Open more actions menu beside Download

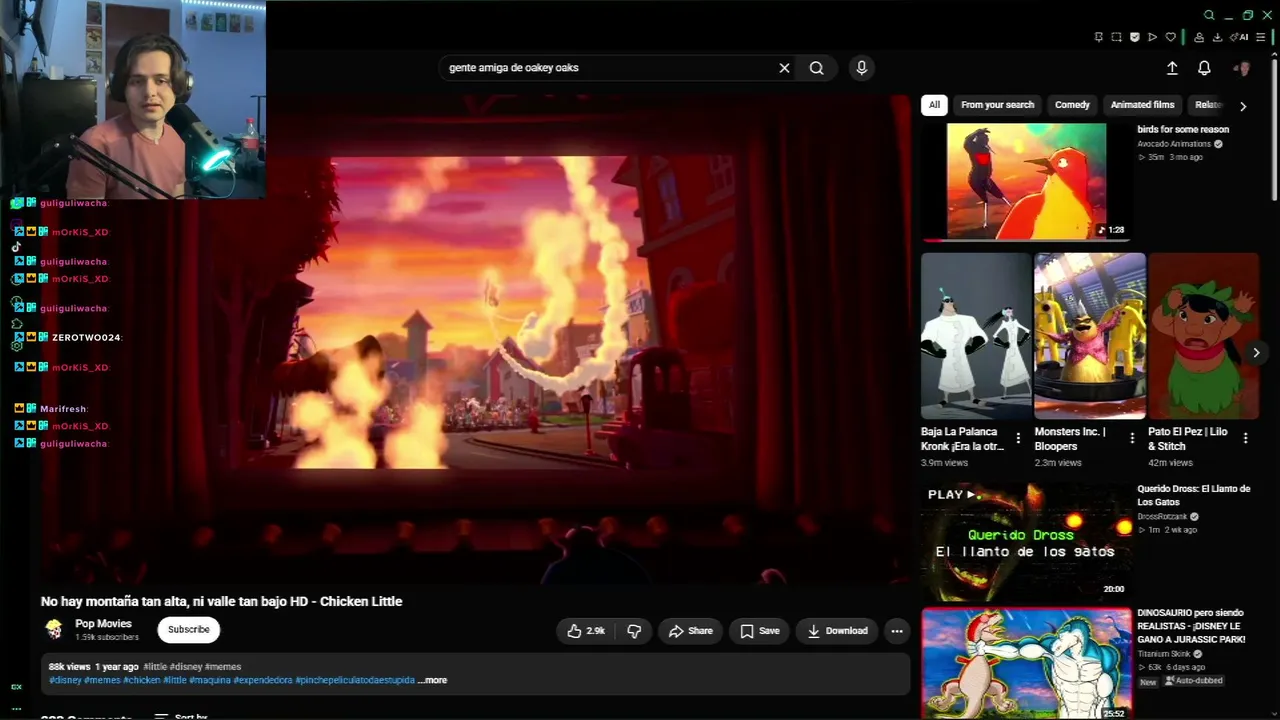coord(897,631)
